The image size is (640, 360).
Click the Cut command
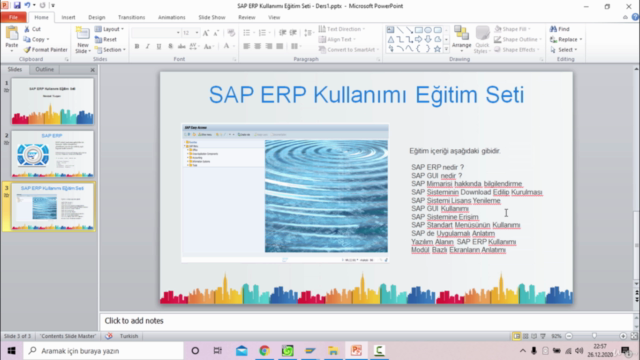coord(32,29)
